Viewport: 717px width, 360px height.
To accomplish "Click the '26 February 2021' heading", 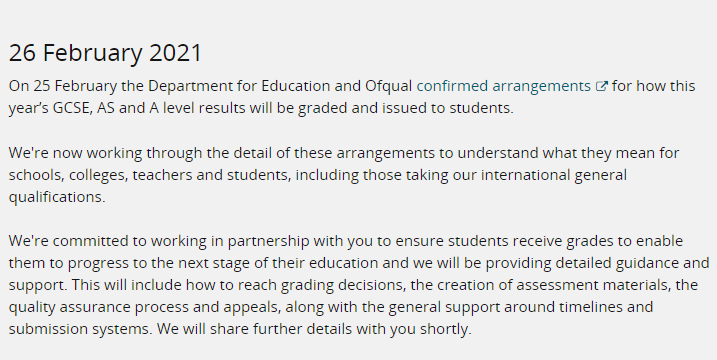I will click(x=105, y=53).
